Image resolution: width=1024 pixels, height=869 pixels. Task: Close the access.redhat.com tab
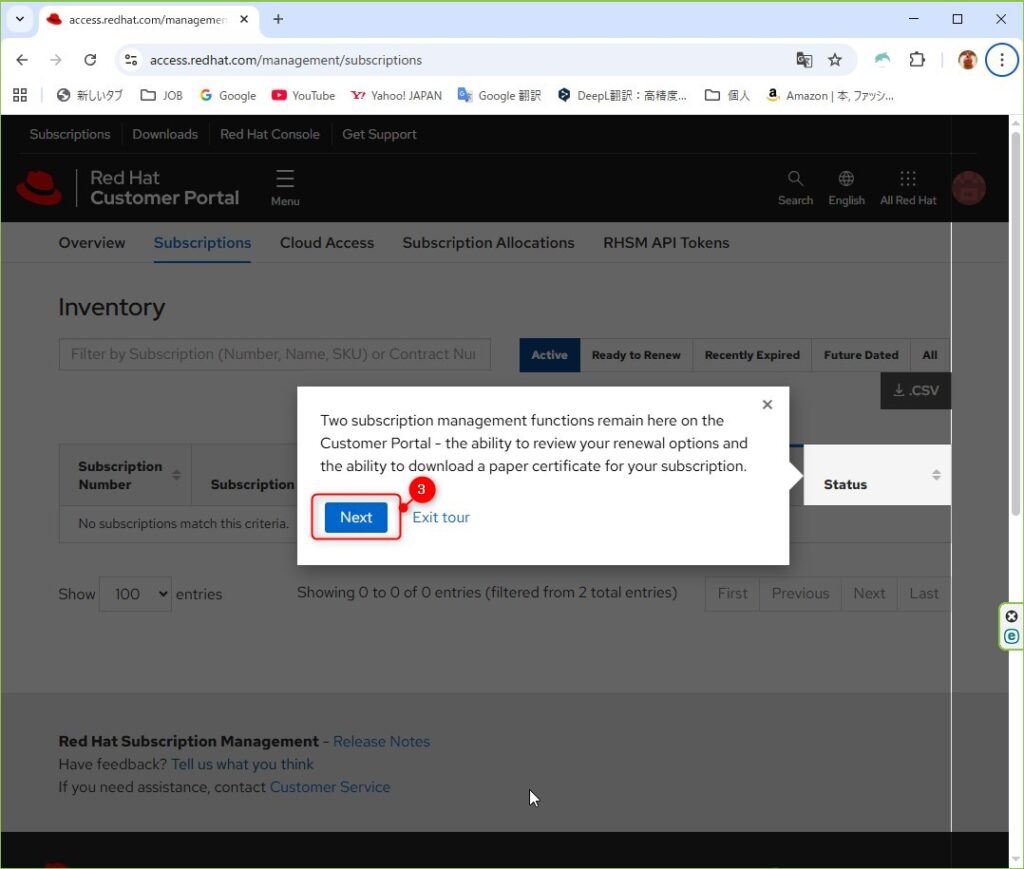tap(244, 19)
